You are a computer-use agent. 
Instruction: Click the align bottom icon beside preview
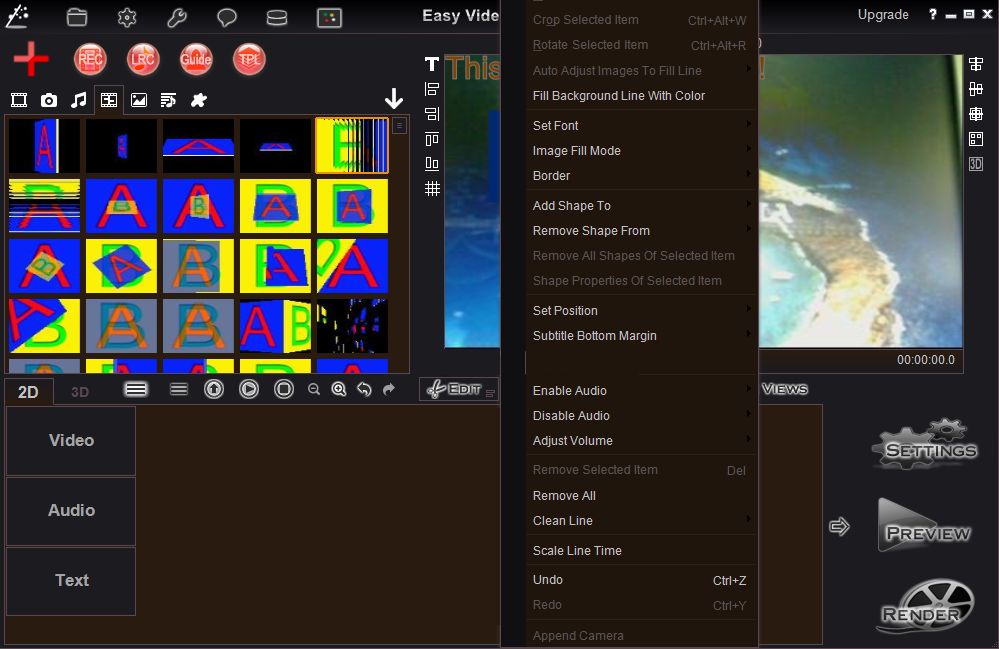coord(432,164)
